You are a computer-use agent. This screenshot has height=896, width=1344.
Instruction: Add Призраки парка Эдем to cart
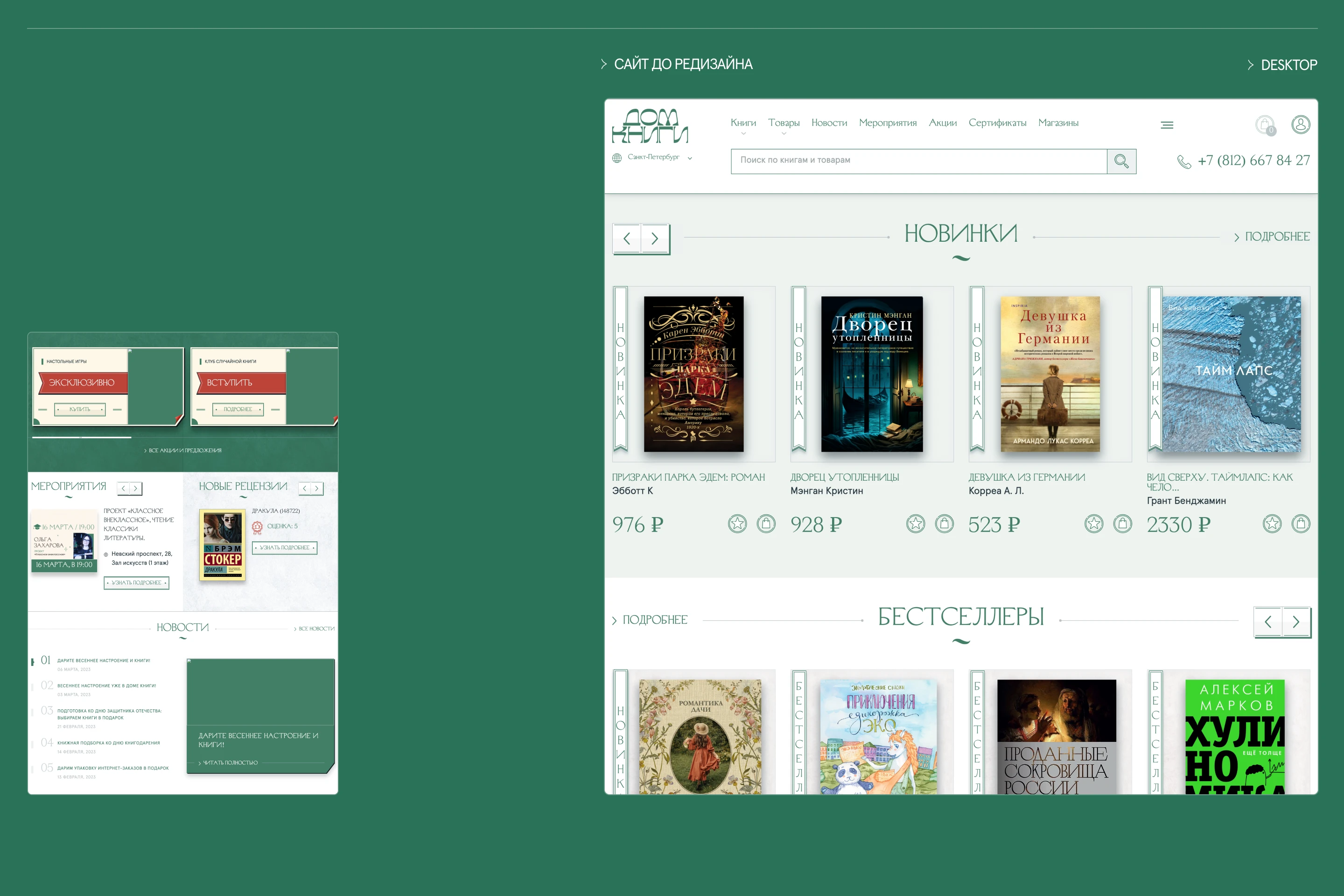coord(766,524)
